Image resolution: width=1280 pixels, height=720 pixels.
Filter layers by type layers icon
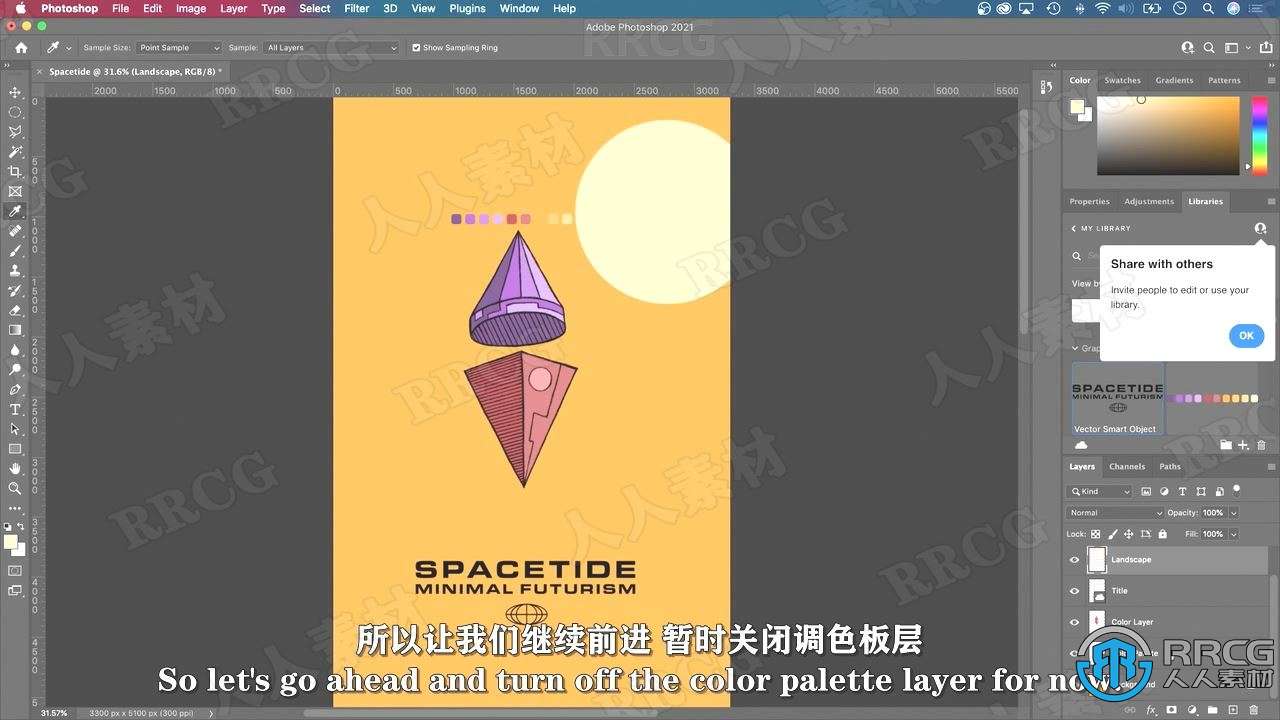(x=1182, y=491)
